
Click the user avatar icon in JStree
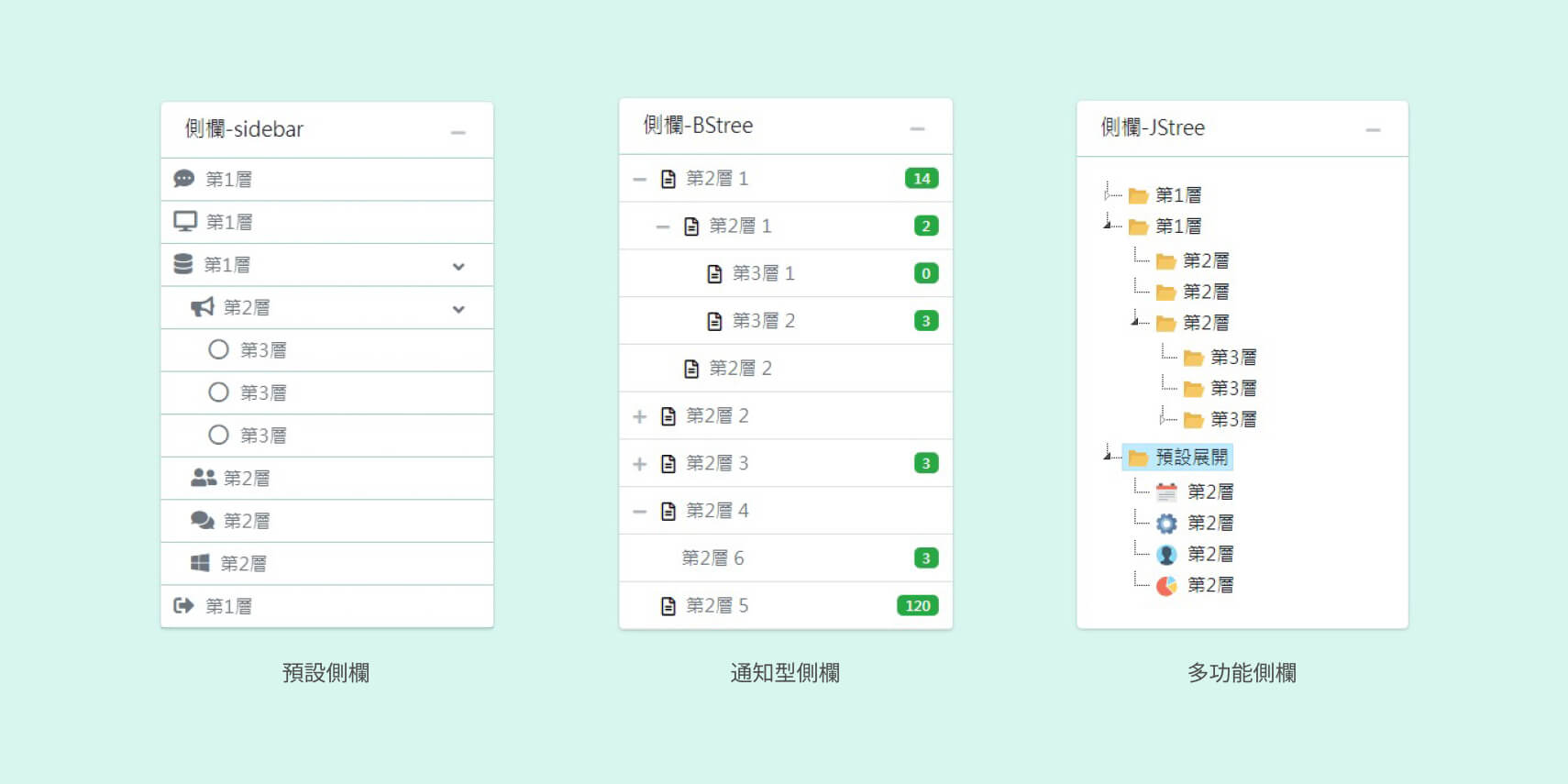tap(1166, 555)
